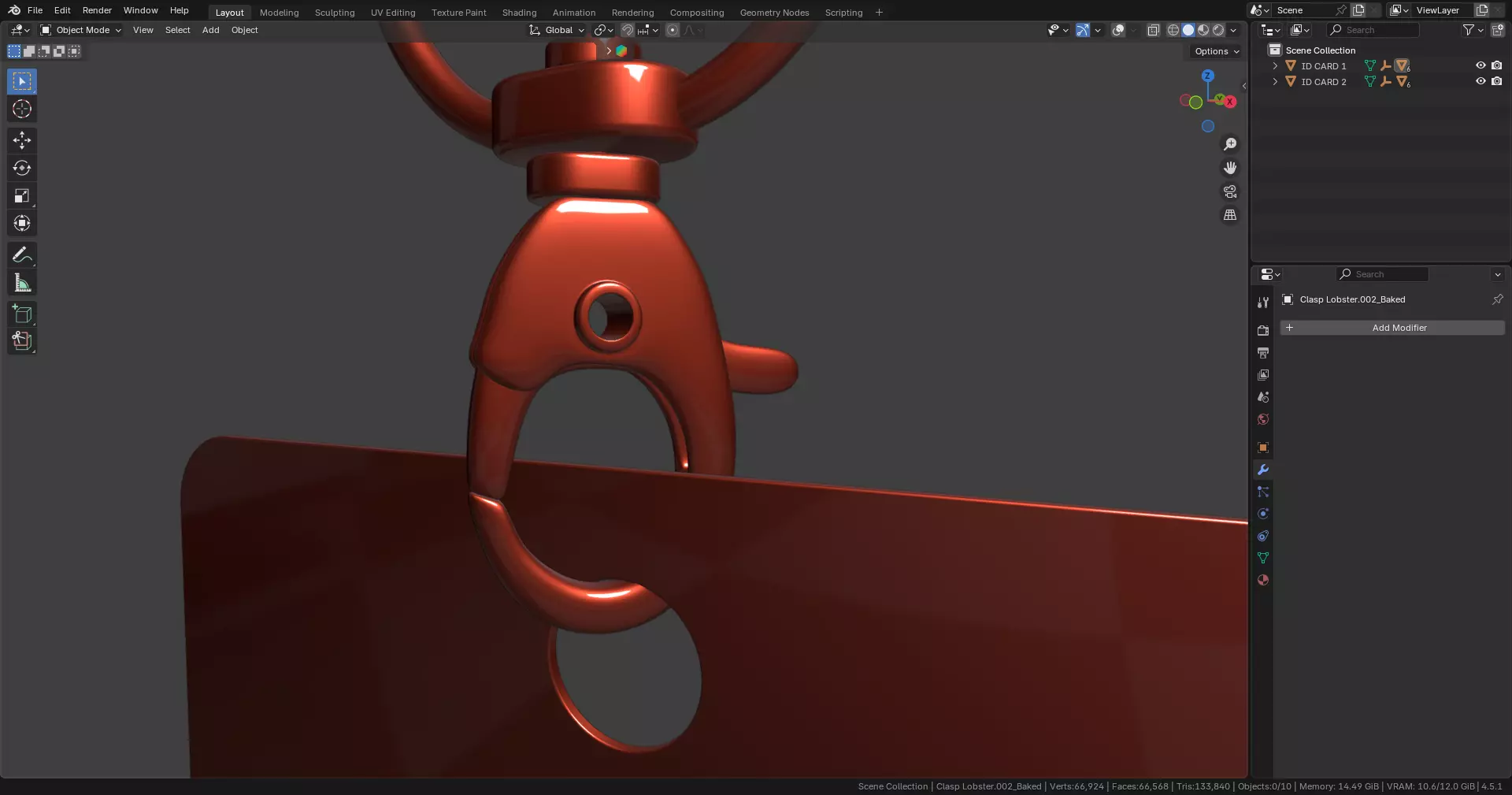Open the viewport Options dropdown
This screenshot has height=795, width=1512.
[1217, 51]
